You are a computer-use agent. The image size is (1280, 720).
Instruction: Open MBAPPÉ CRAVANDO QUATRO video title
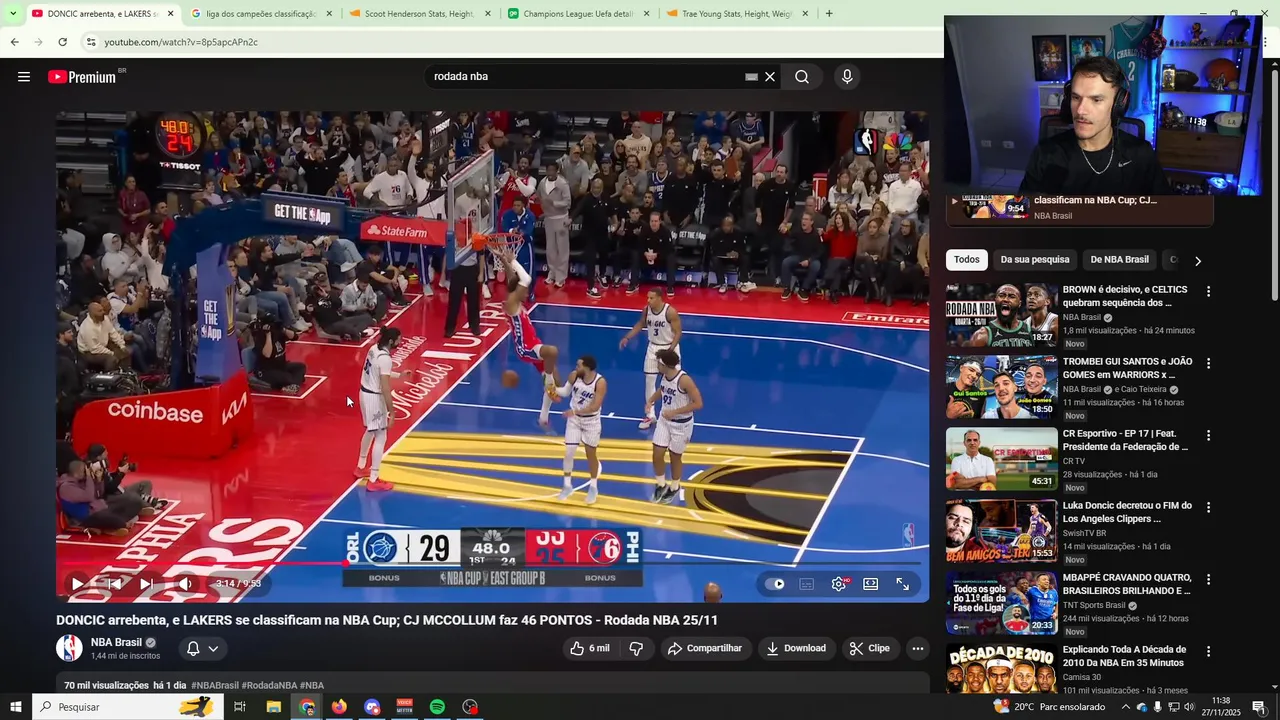pos(1127,584)
